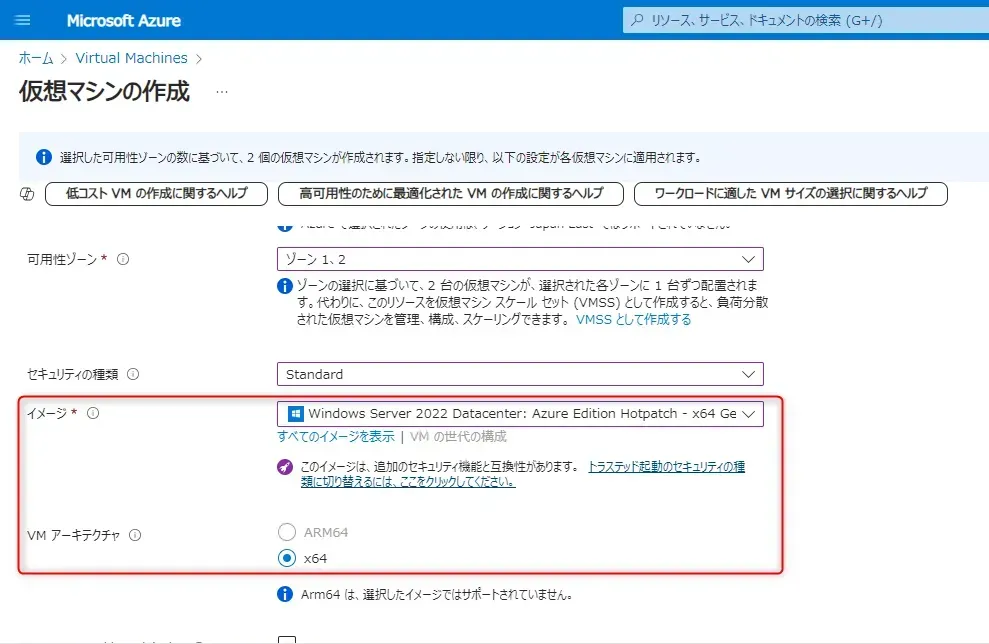Click info icon next to イメージ label
Image resolution: width=989 pixels, height=644 pixels.
coord(93,414)
